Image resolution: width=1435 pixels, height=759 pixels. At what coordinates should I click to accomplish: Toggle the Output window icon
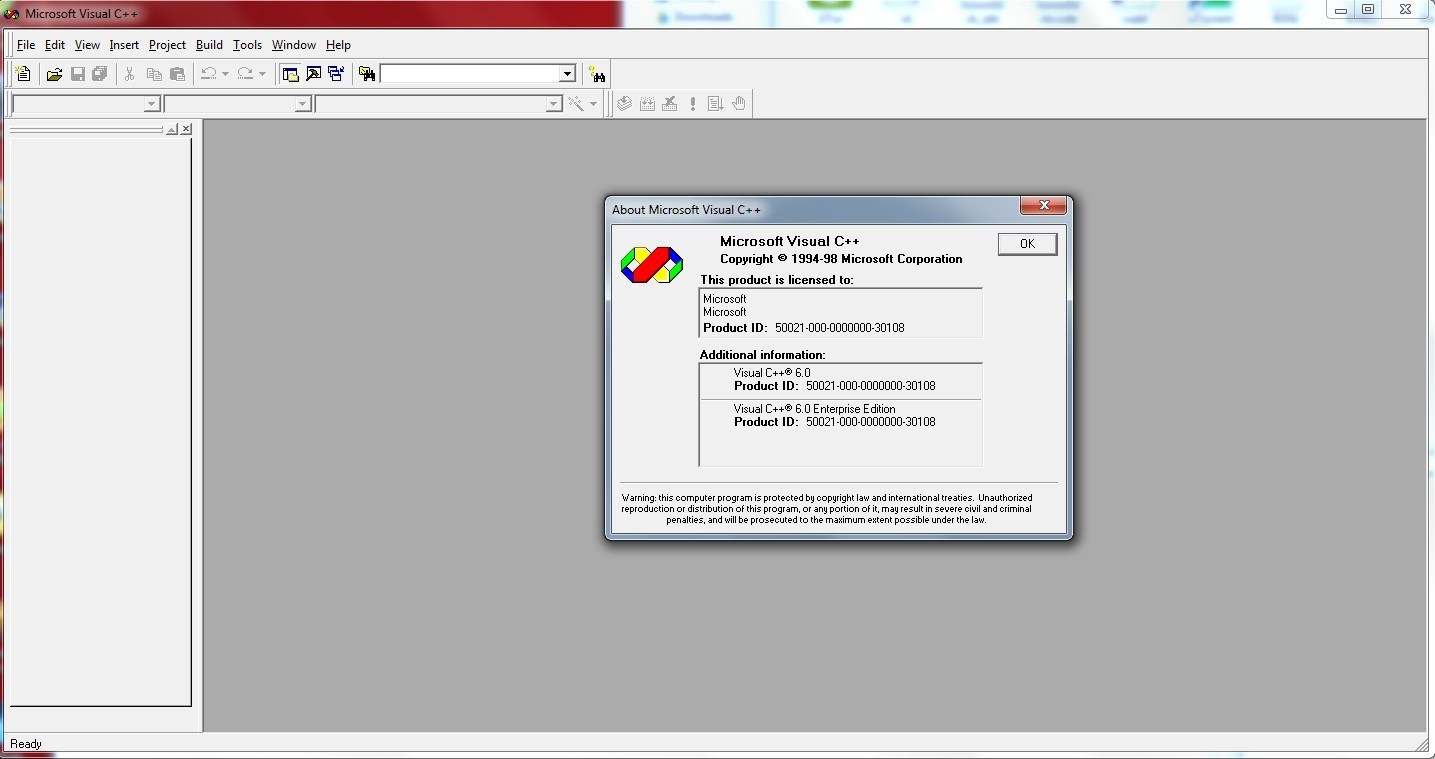(x=313, y=74)
